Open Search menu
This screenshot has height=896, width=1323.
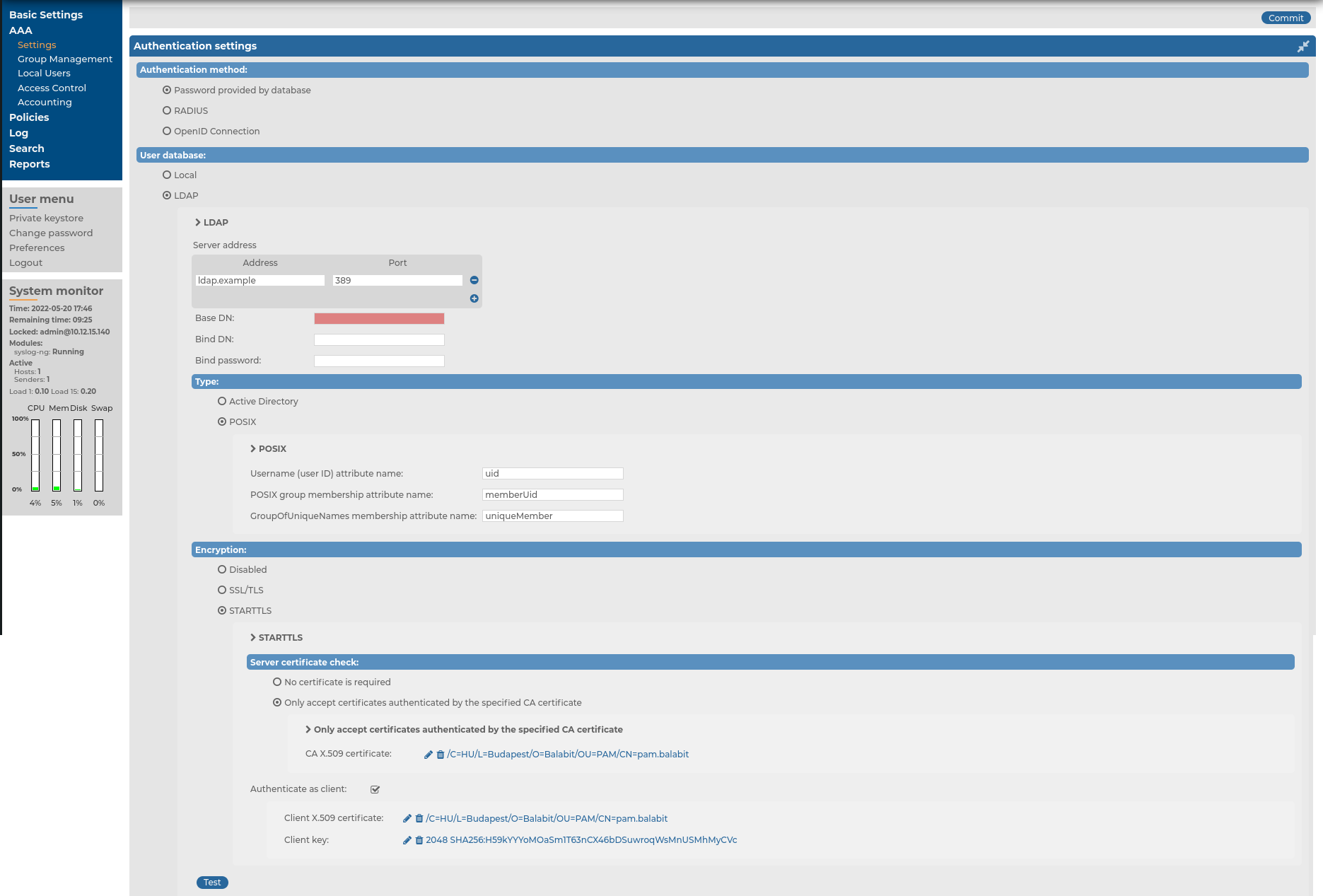tap(26, 149)
